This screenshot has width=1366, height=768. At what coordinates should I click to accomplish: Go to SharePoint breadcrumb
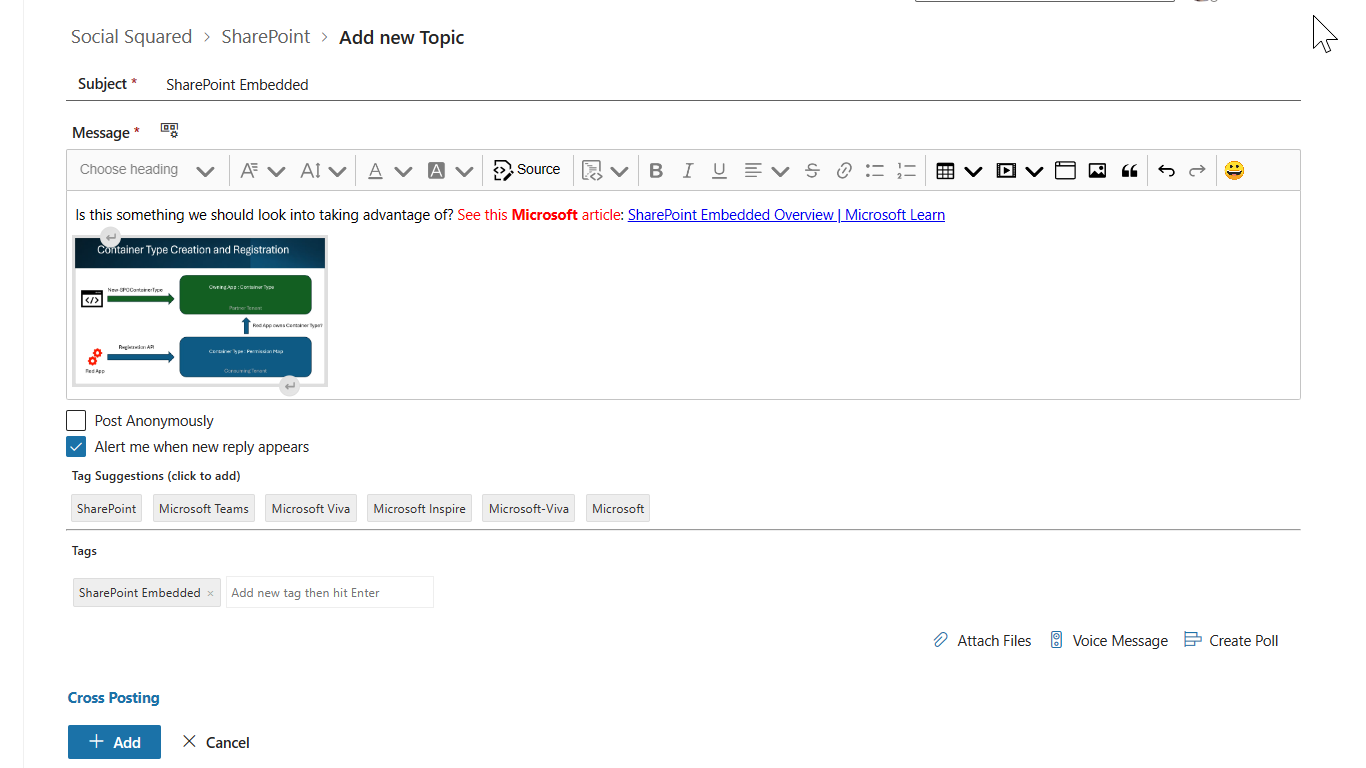coord(266,37)
